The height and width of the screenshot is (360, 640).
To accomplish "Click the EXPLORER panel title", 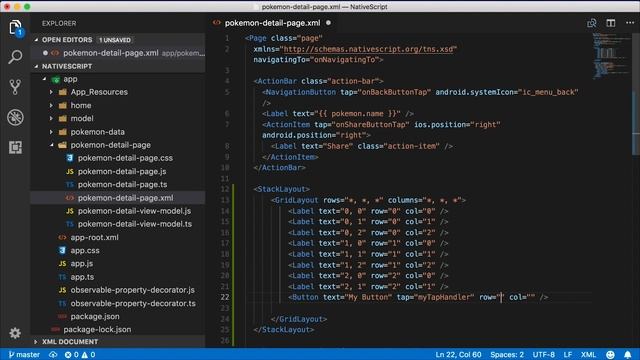I will tap(59, 23).
